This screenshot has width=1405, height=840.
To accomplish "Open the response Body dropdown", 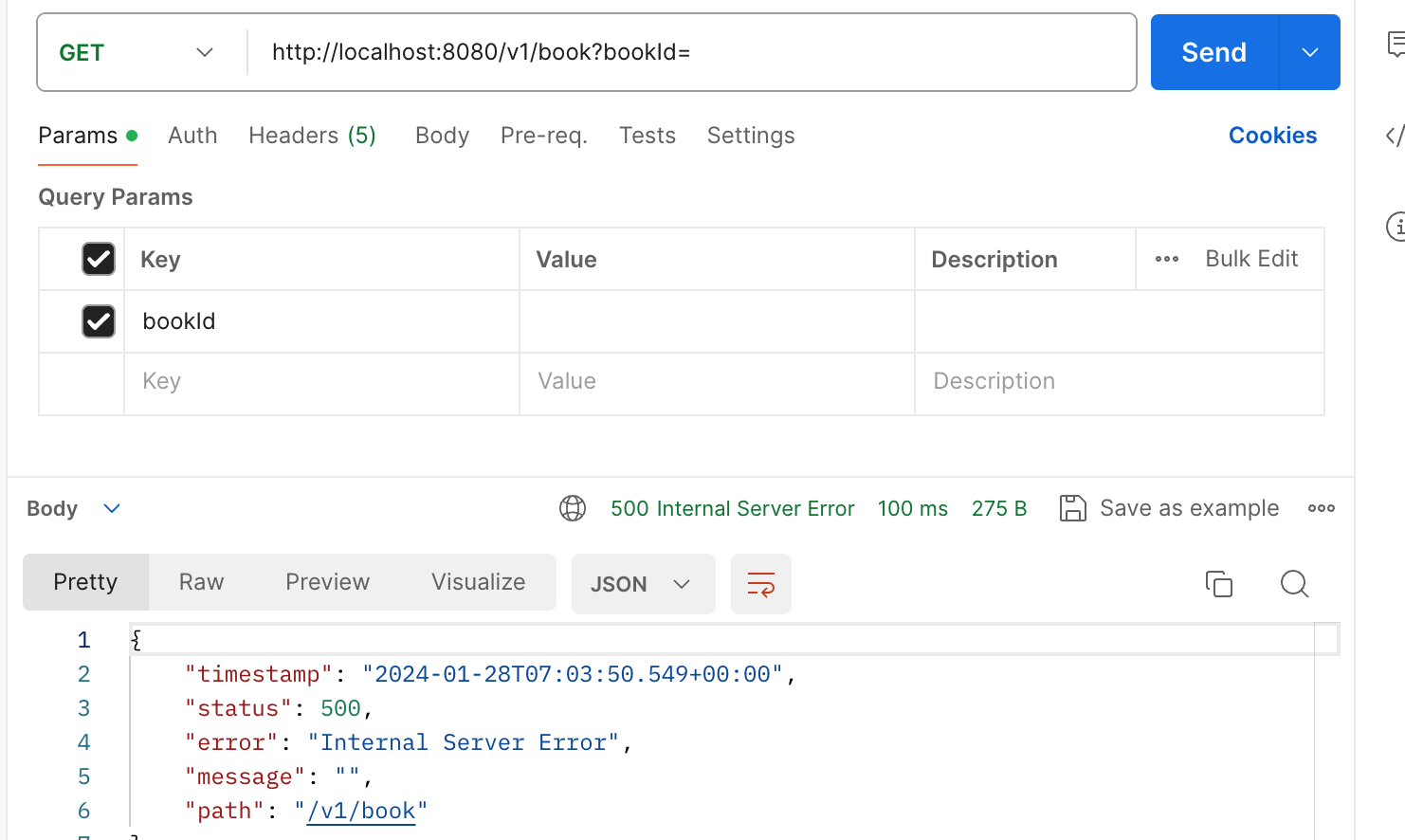I will (74, 508).
